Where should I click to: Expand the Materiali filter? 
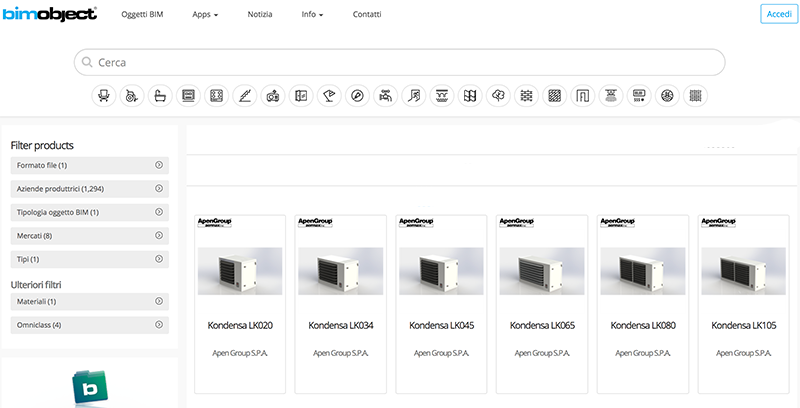point(89,301)
